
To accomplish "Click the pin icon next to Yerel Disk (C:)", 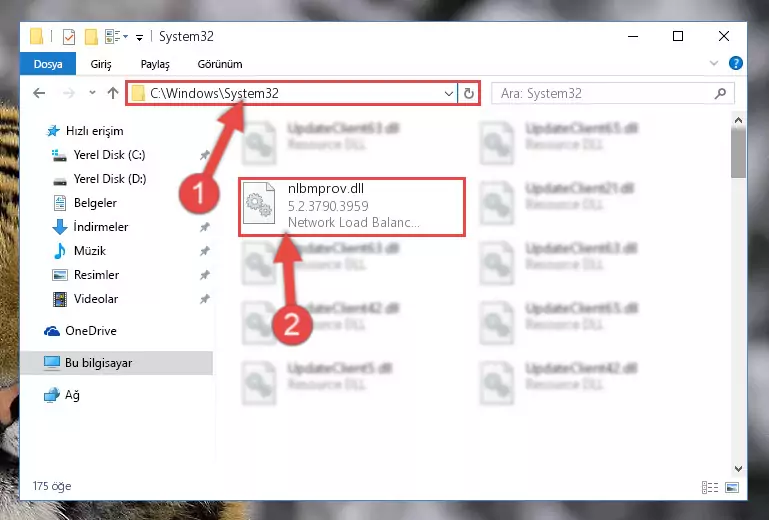I will click(x=205, y=155).
